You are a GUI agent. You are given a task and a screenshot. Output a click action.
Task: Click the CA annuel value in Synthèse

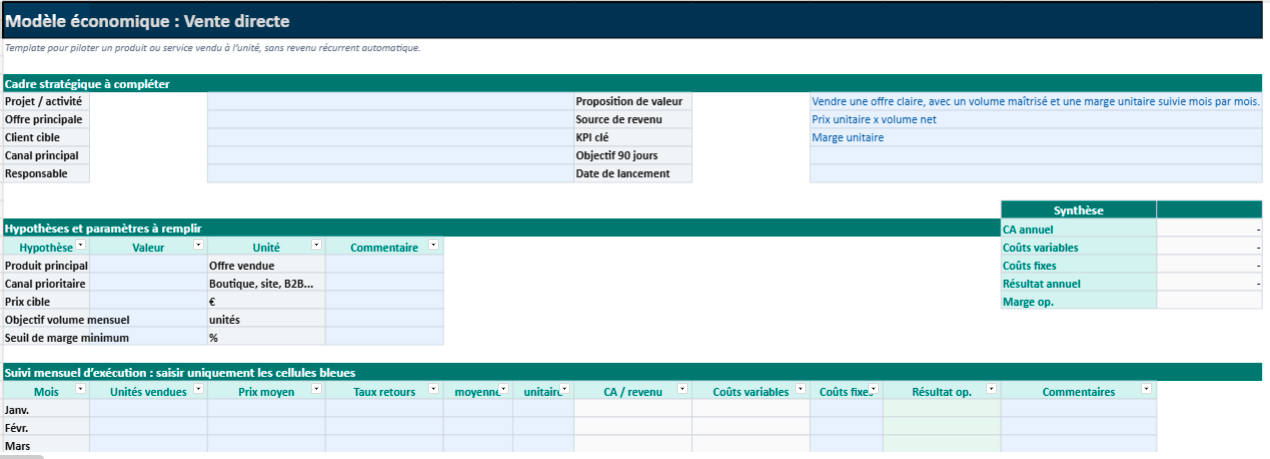[1209, 230]
